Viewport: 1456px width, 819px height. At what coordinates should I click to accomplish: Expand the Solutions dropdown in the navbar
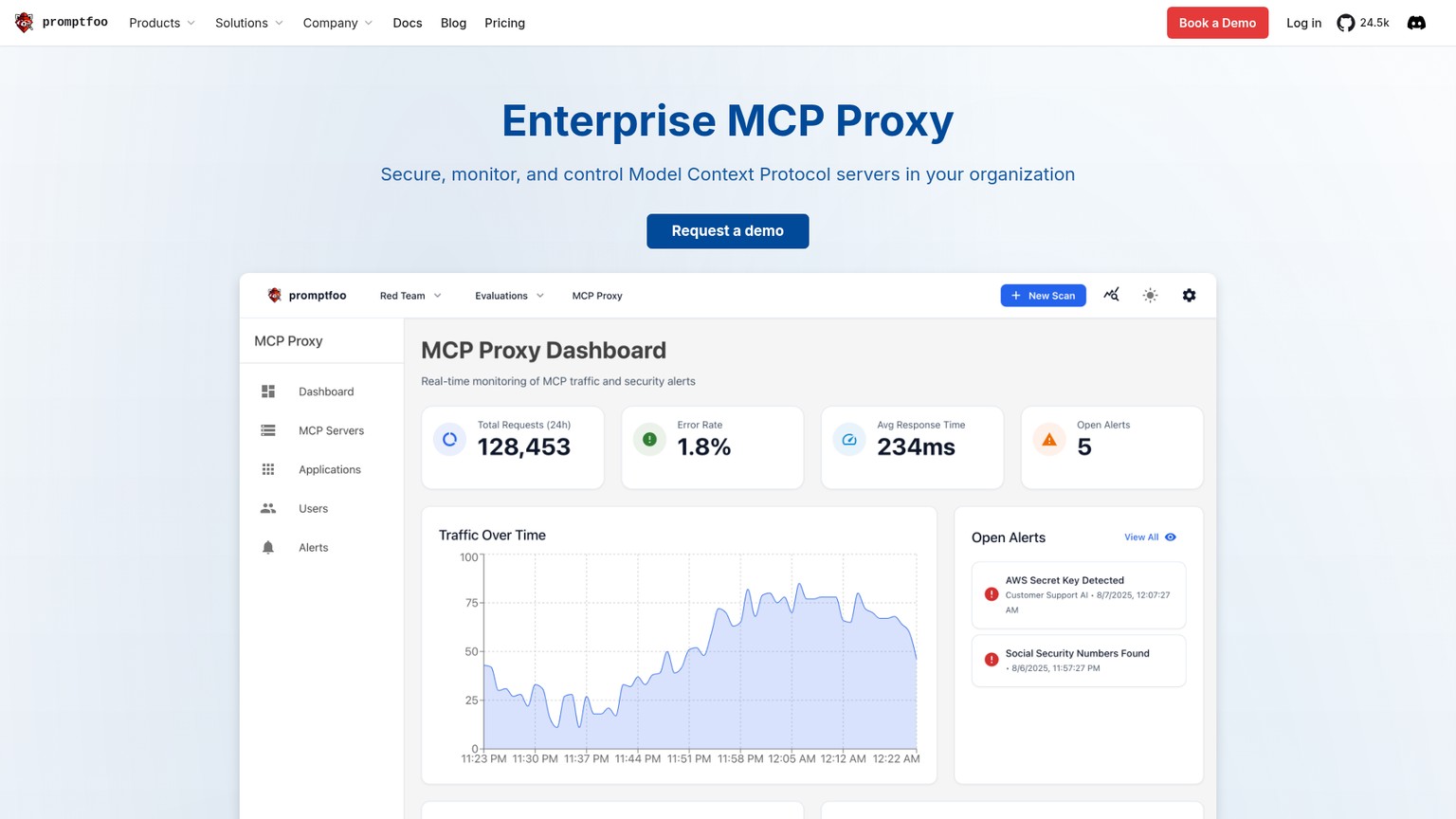point(249,23)
